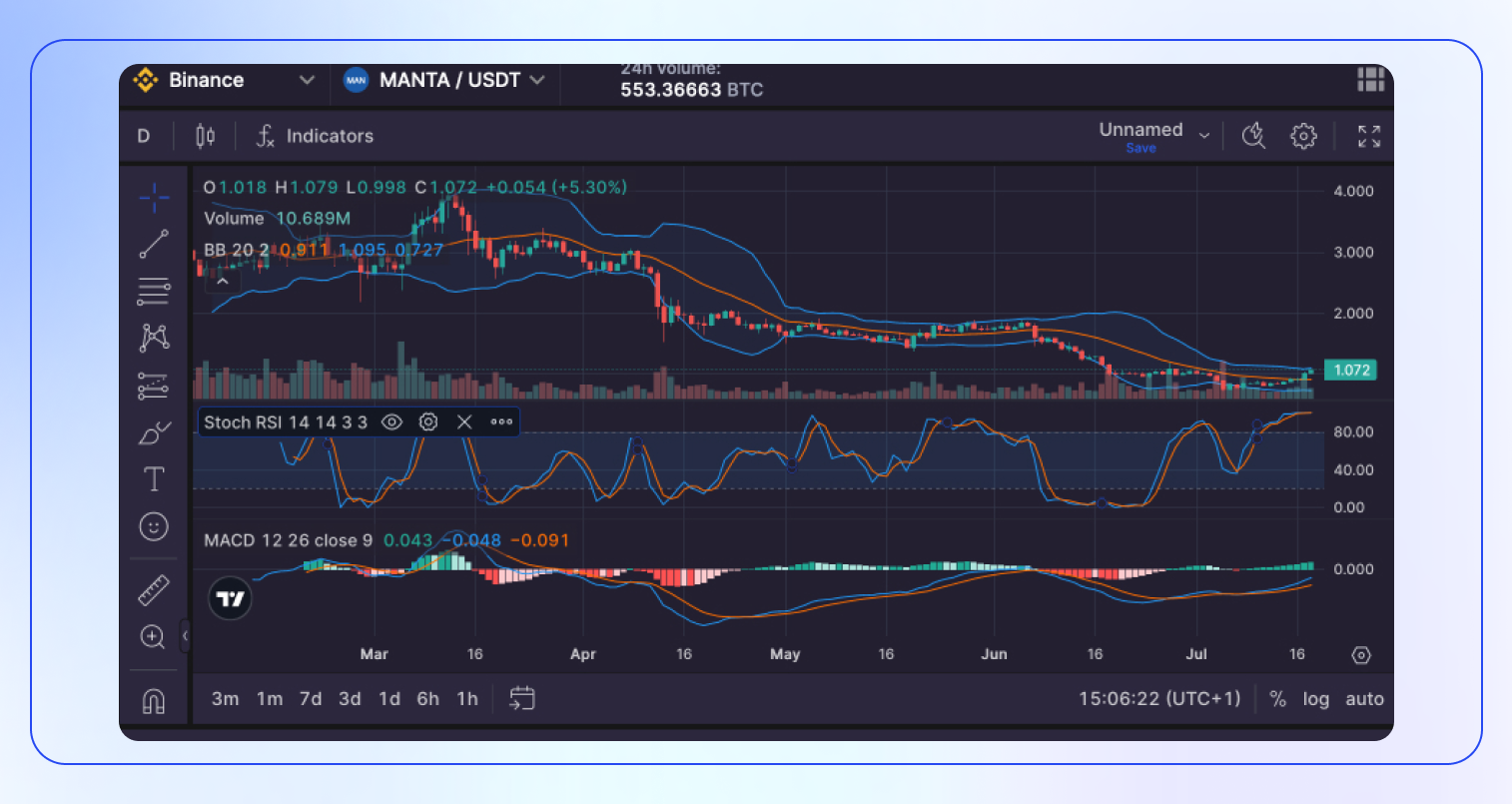This screenshot has height=804, width=1512.
Task: Open the measure ruler tool
Action: (153, 589)
